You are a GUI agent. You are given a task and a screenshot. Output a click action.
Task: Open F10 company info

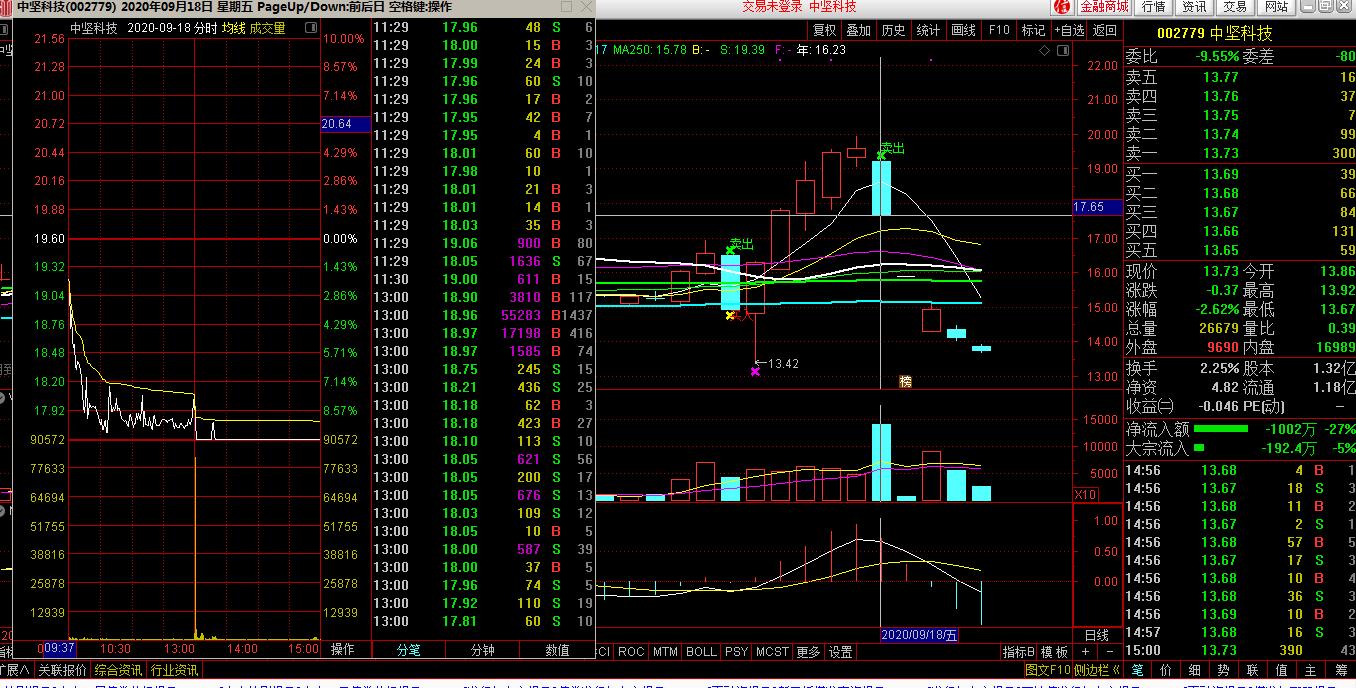(999, 30)
